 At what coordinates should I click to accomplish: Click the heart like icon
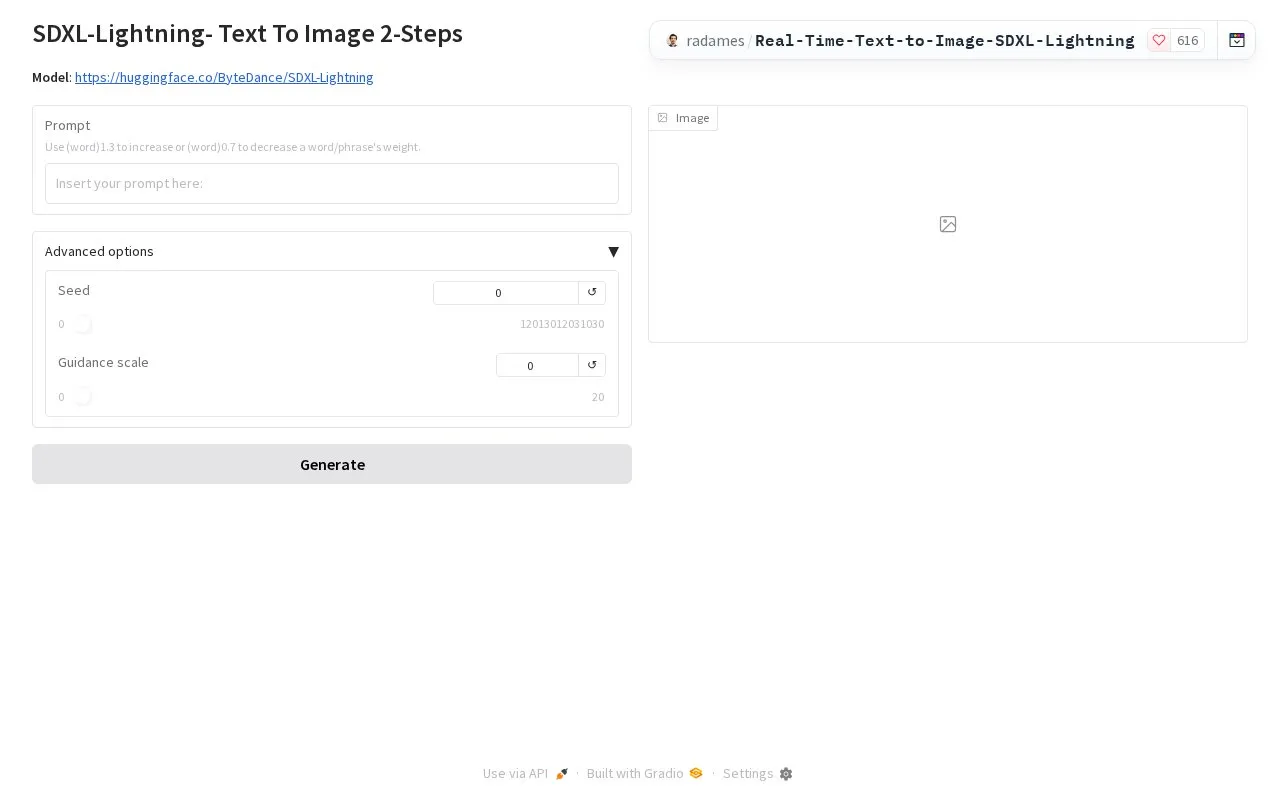[x=1159, y=41]
